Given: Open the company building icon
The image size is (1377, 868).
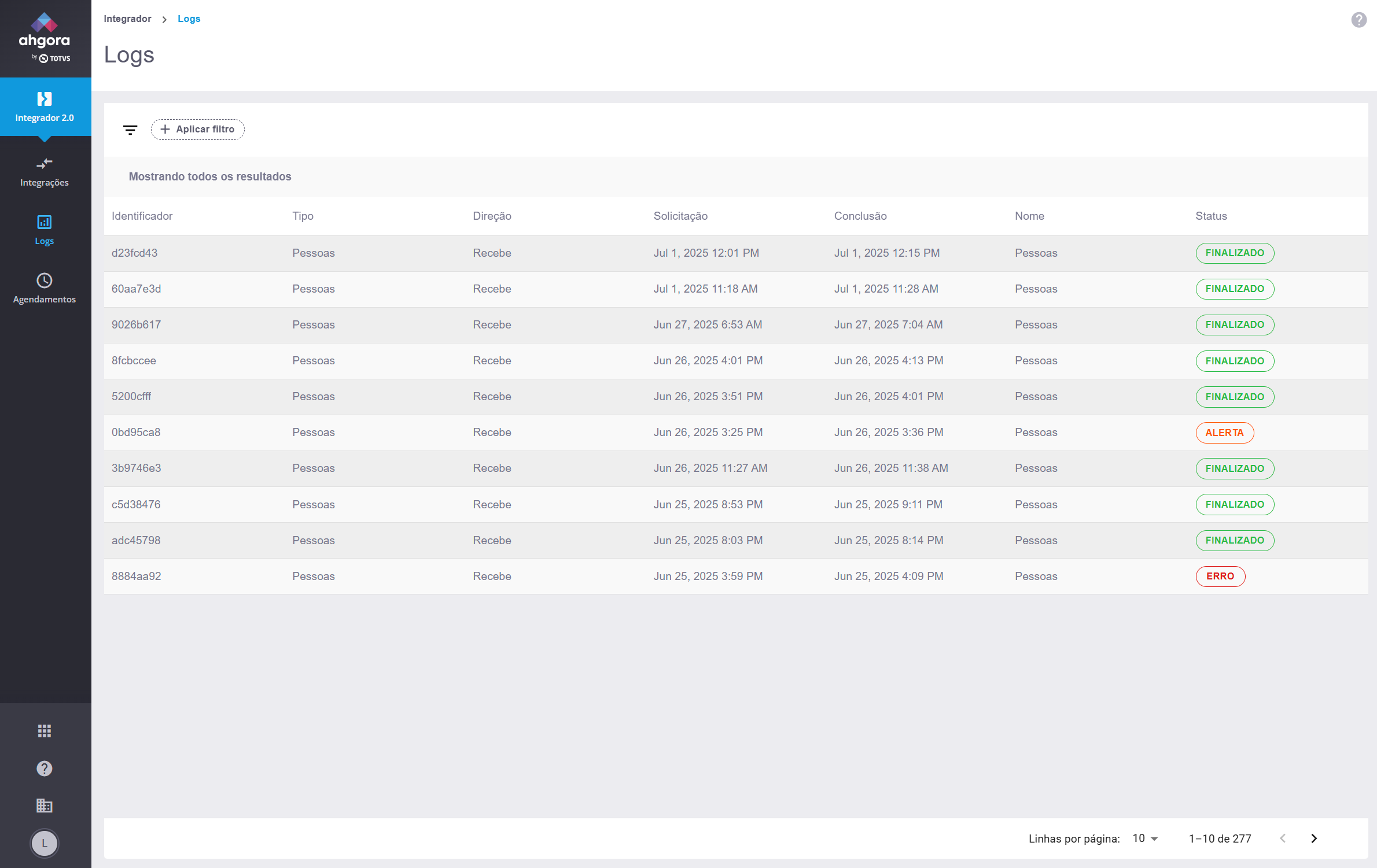Looking at the screenshot, I should tap(45, 806).
